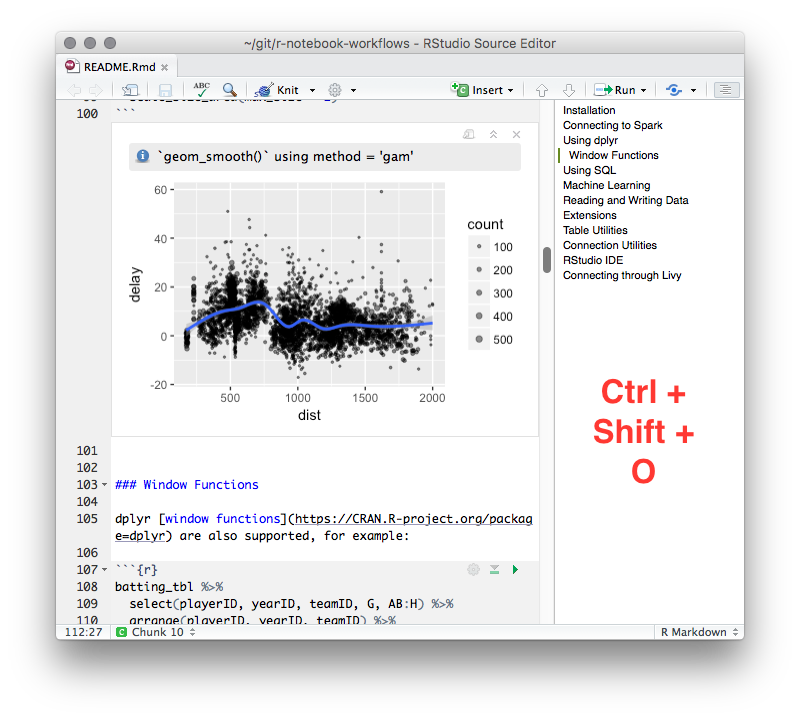
Task: Open the Knit dropdown arrow
Action: 312,90
